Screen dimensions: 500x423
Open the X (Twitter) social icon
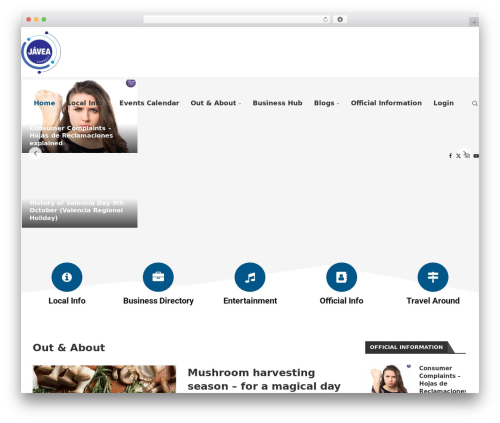[x=458, y=156]
